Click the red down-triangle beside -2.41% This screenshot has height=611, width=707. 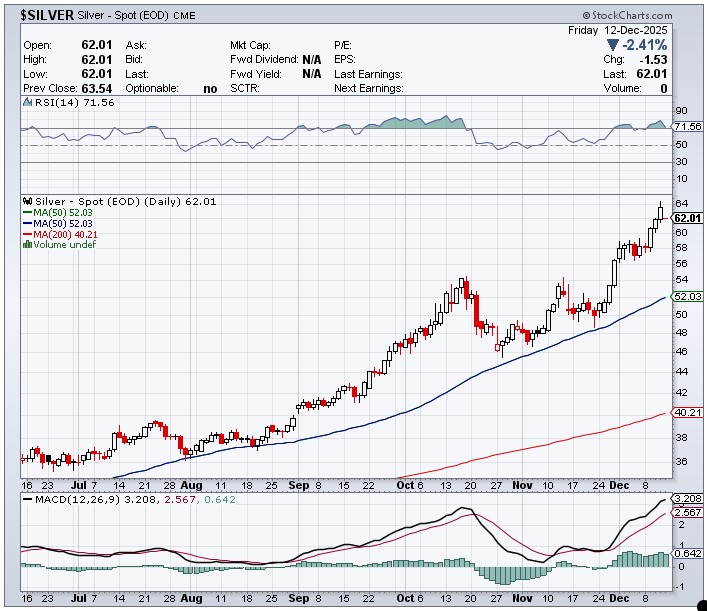tap(612, 46)
